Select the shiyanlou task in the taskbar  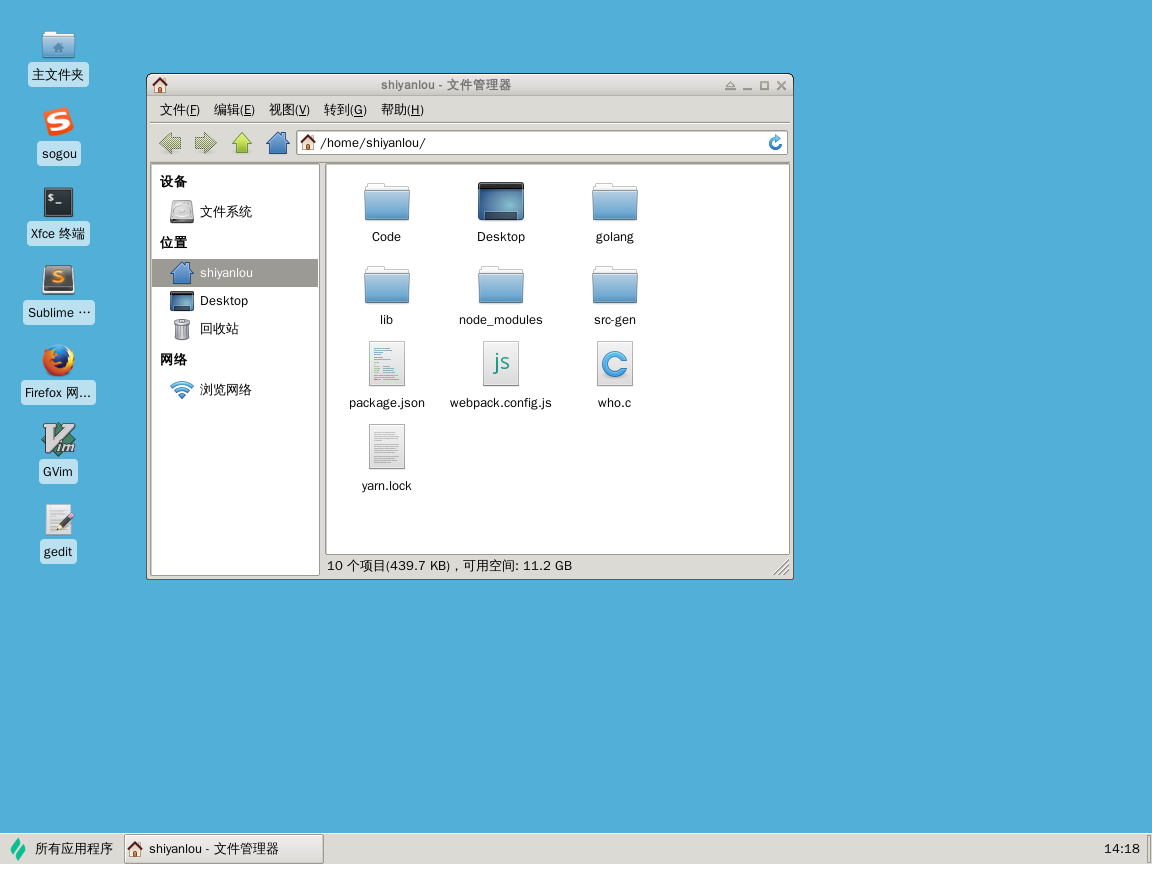pyautogui.click(x=222, y=848)
